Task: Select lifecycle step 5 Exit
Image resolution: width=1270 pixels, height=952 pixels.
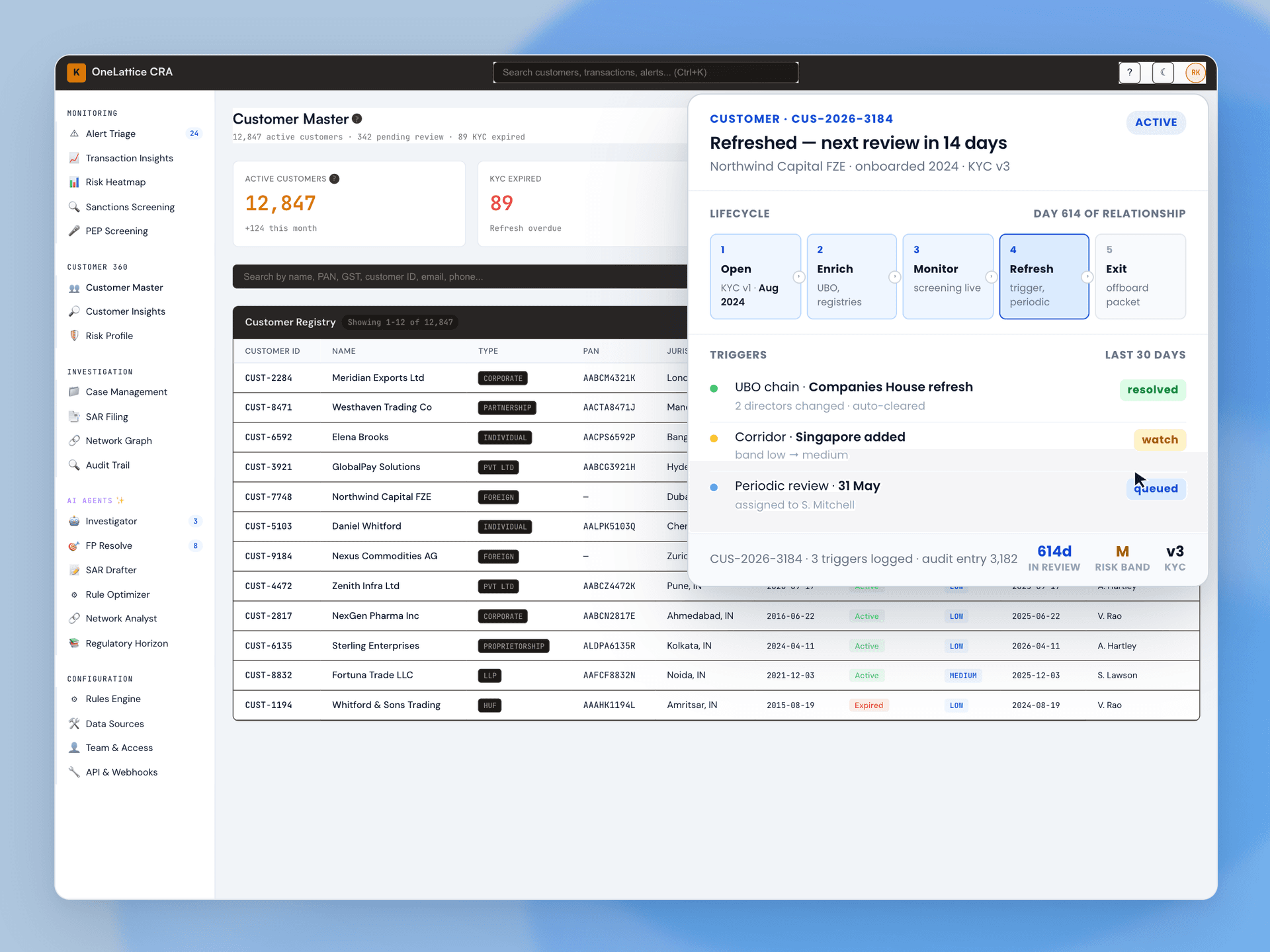Action: [x=1140, y=276]
